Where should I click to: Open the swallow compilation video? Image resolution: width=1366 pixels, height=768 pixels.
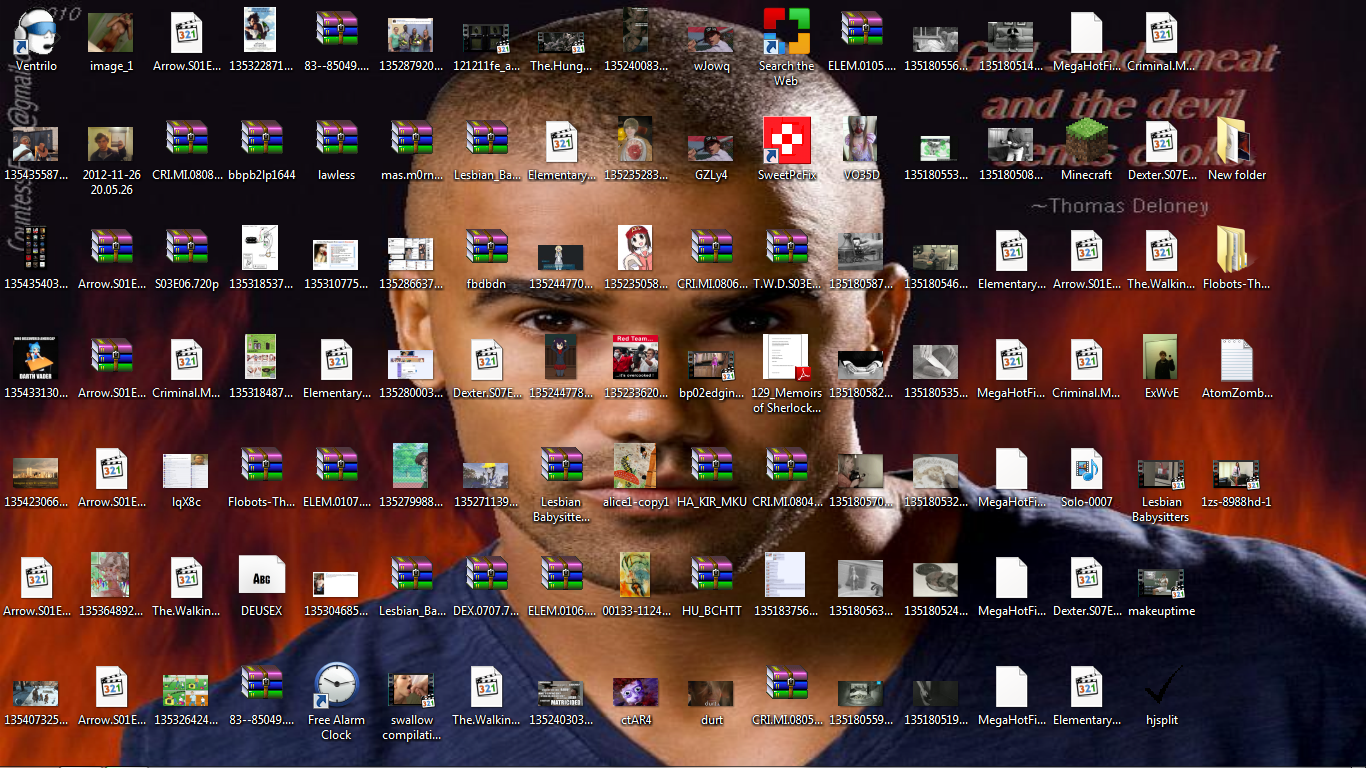(411, 690)
